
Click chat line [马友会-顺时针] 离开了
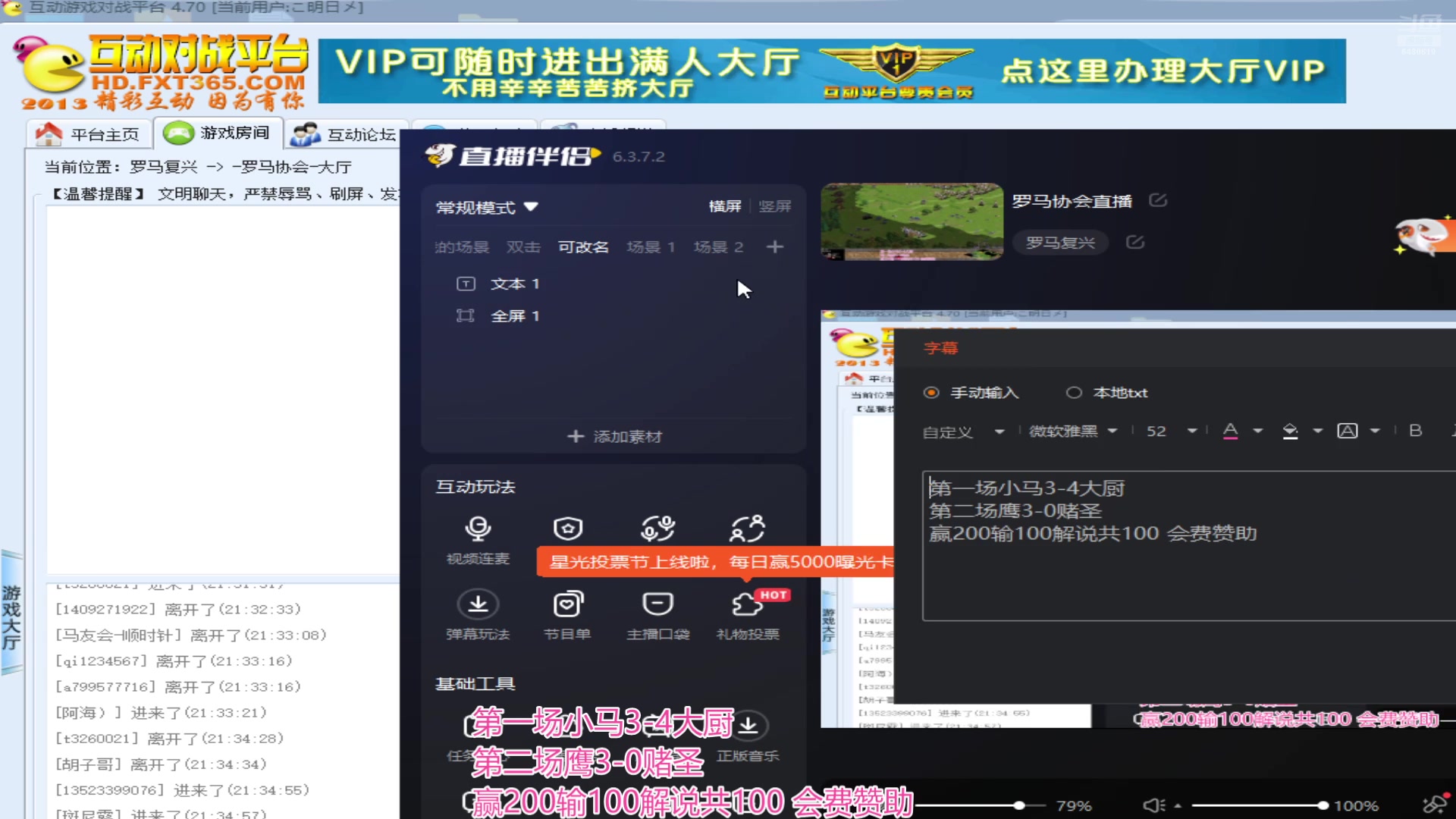(190, 635)
